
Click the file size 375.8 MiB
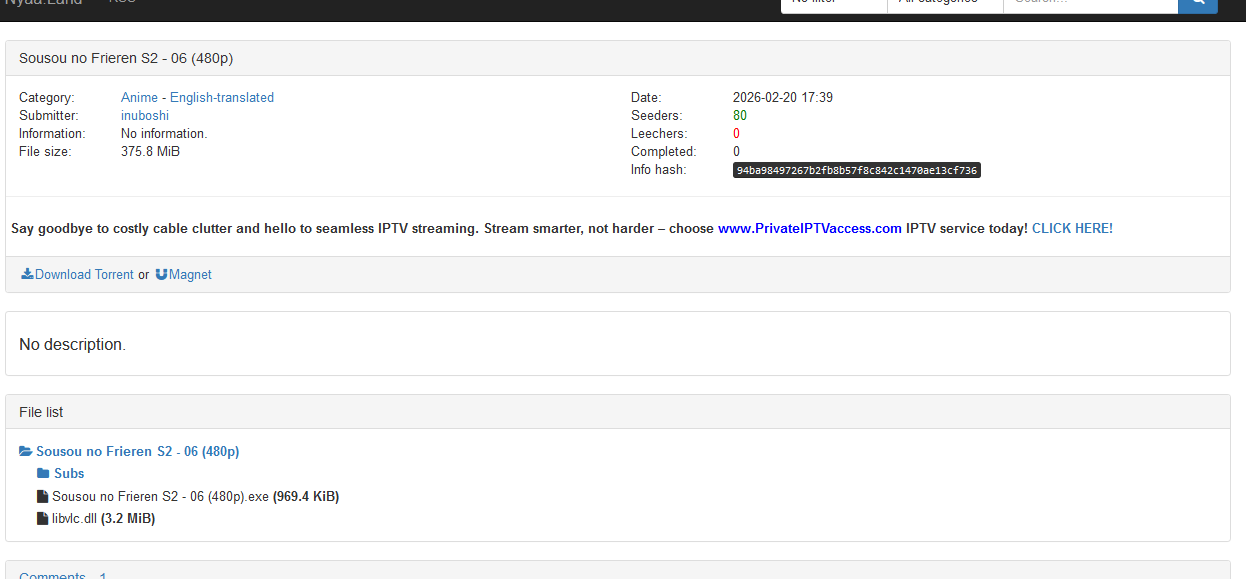[x=150, y=152]
